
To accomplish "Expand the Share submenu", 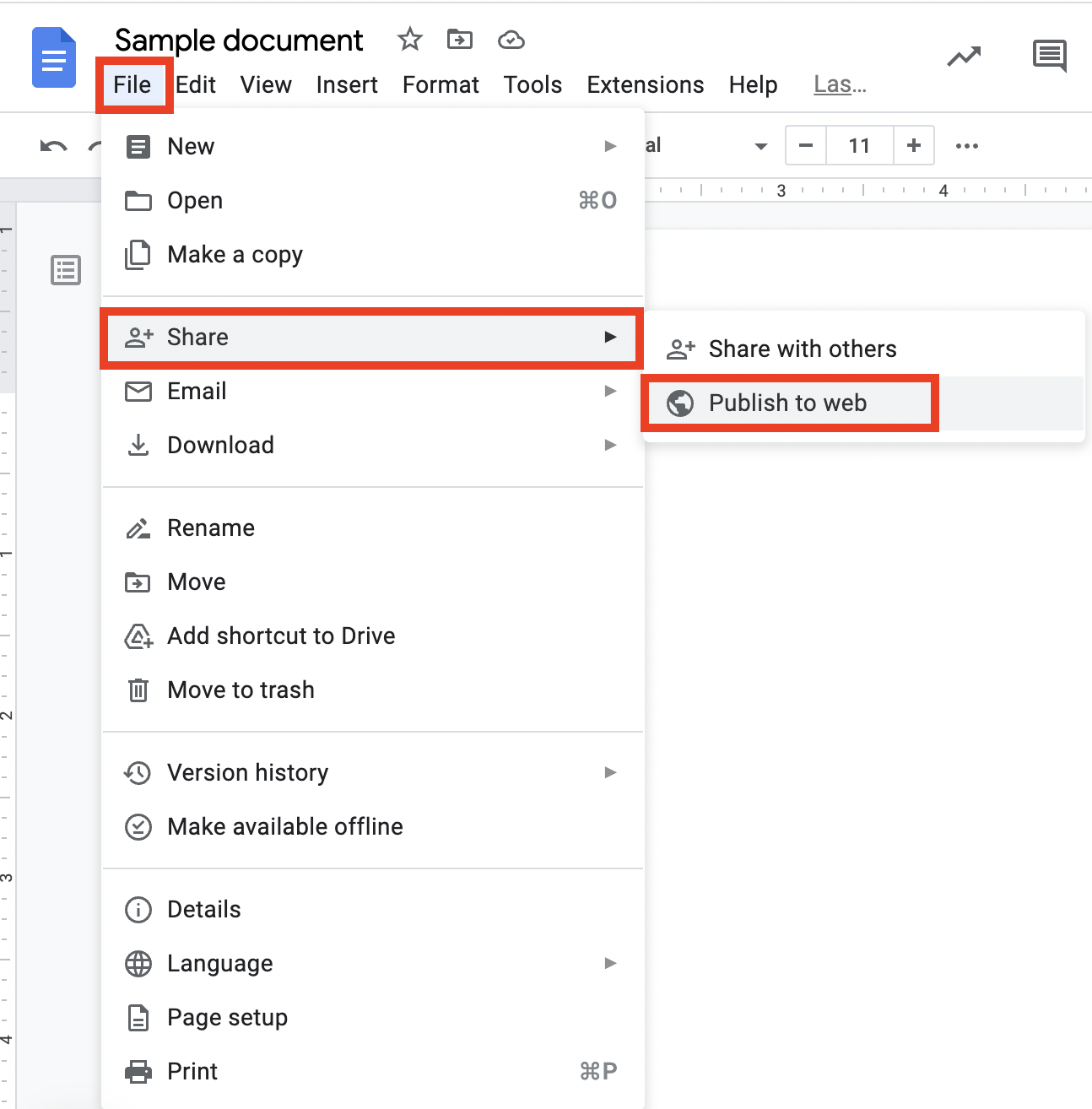I will click(x=372, y=337).
